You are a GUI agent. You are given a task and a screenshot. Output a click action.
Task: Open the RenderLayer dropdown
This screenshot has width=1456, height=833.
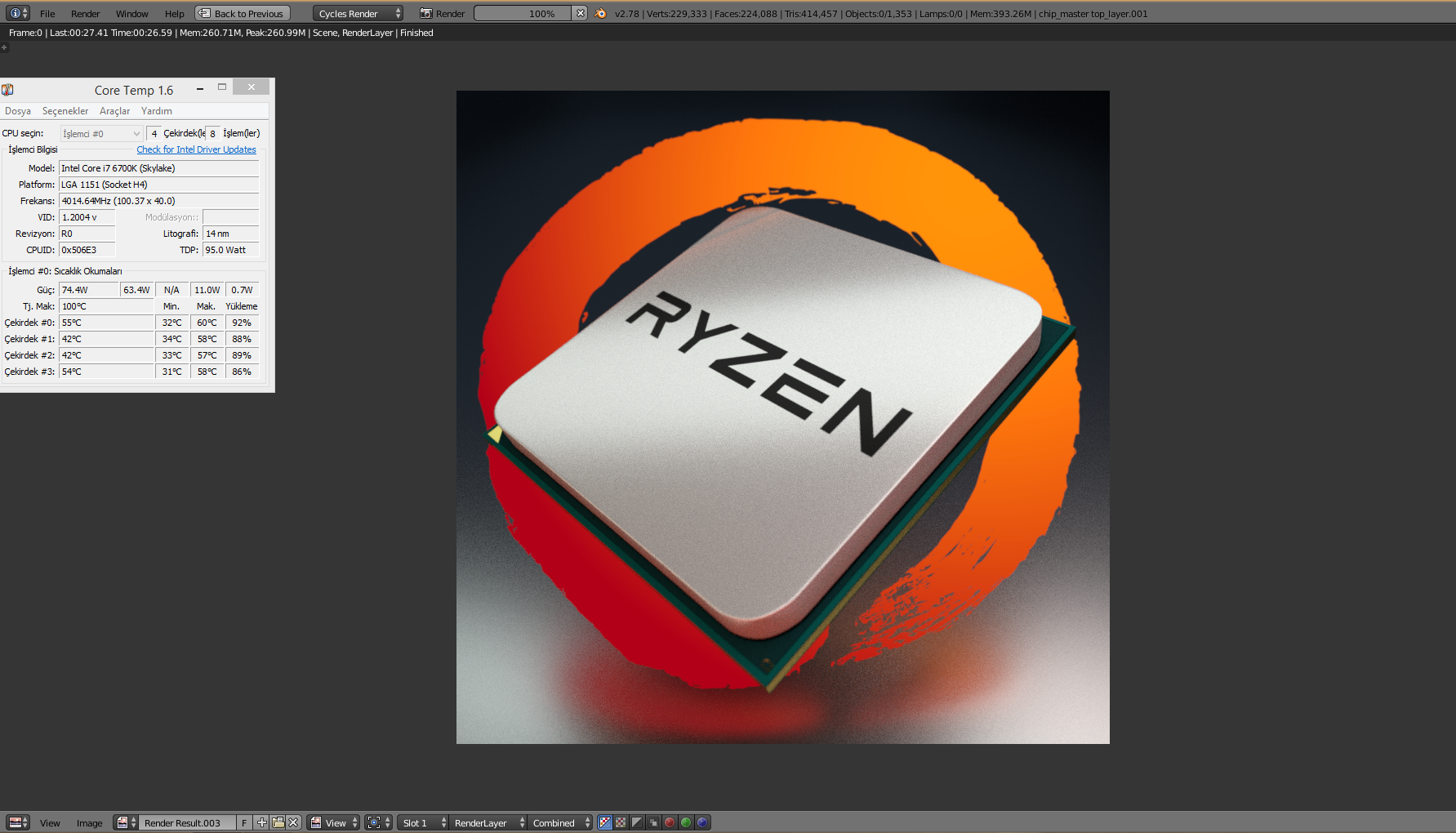coord(488,822)
